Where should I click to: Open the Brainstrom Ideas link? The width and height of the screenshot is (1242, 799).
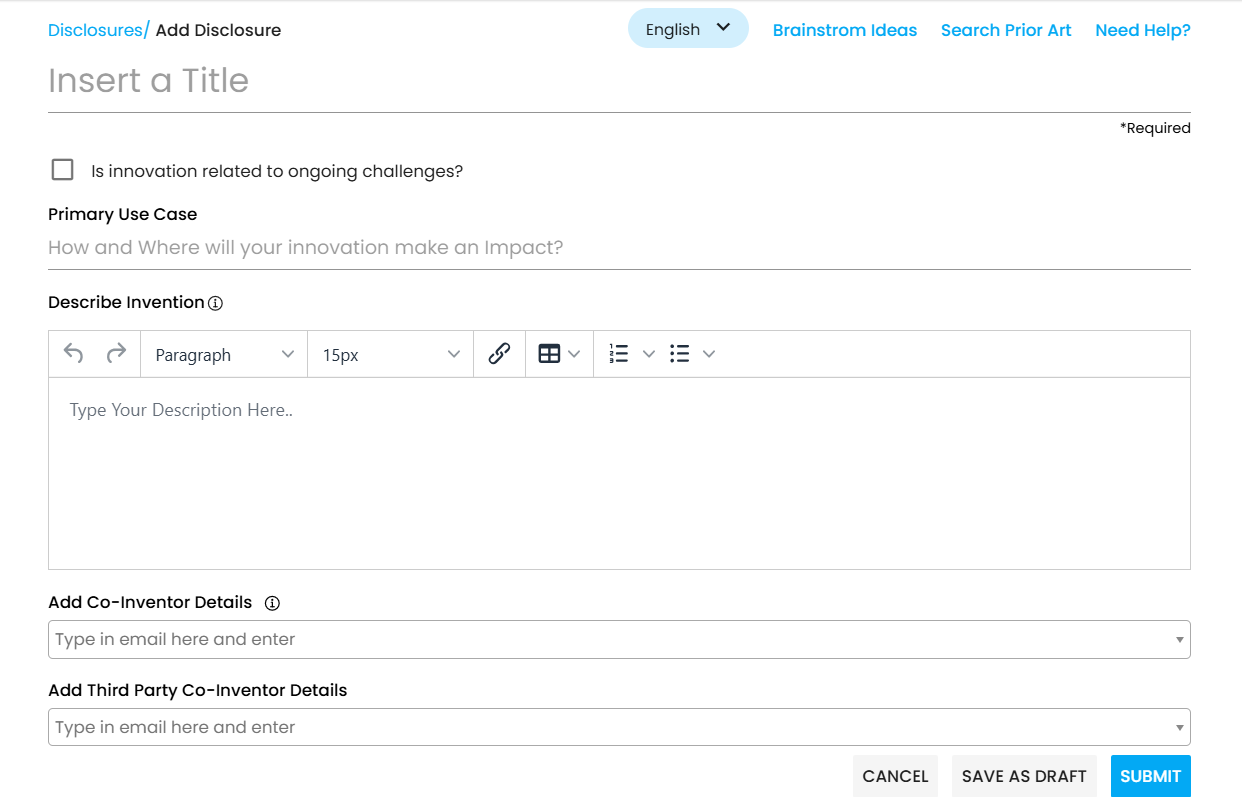[x=844, y=30]
